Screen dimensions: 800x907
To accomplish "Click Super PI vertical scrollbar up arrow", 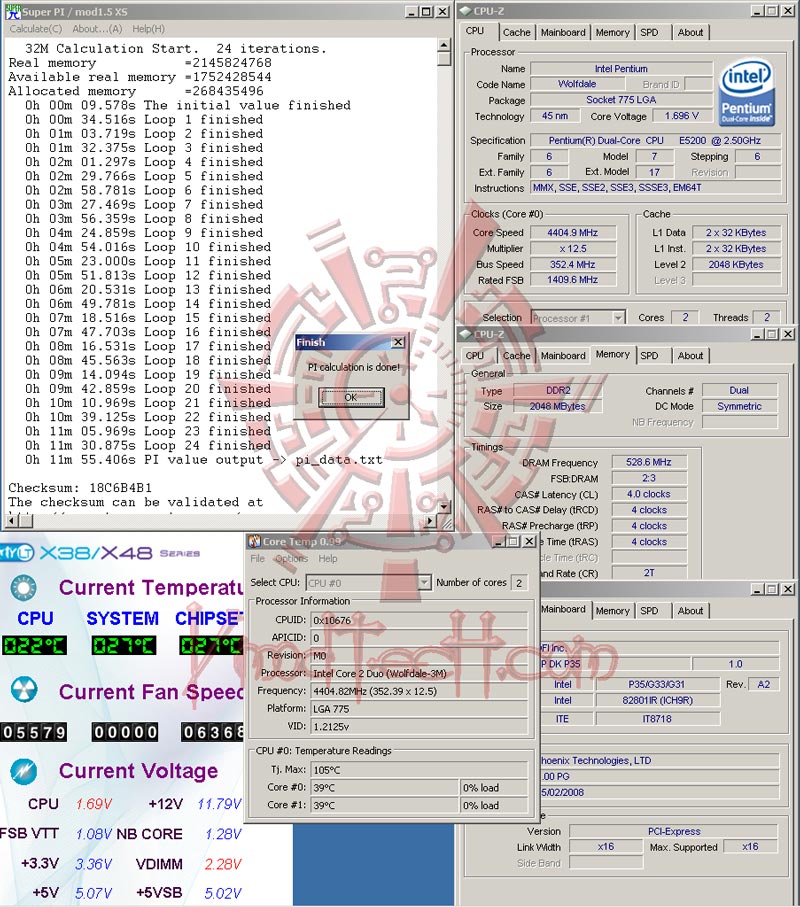I will [x=444, y=45].
